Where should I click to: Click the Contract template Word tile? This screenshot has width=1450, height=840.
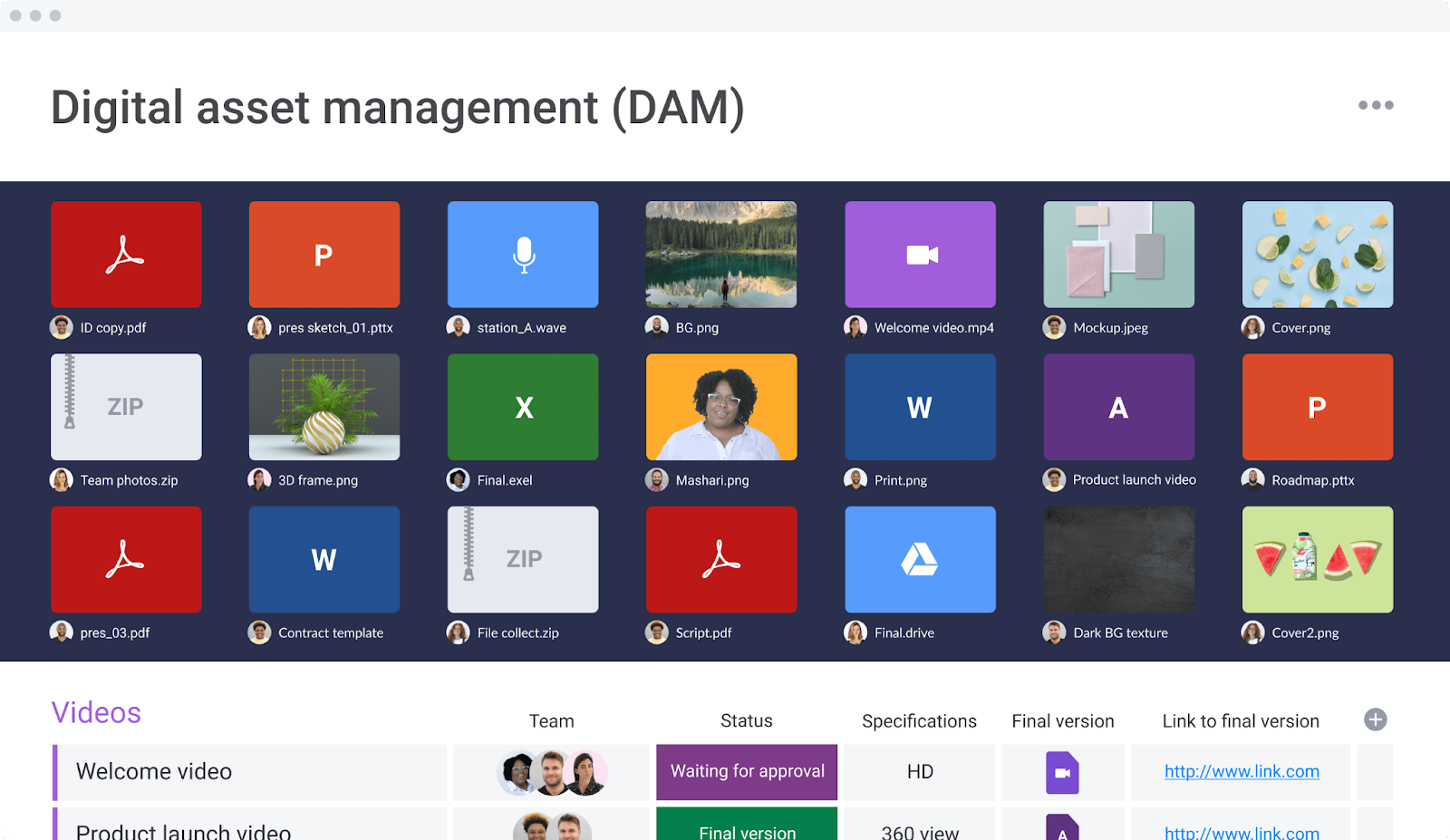(324, 559)
